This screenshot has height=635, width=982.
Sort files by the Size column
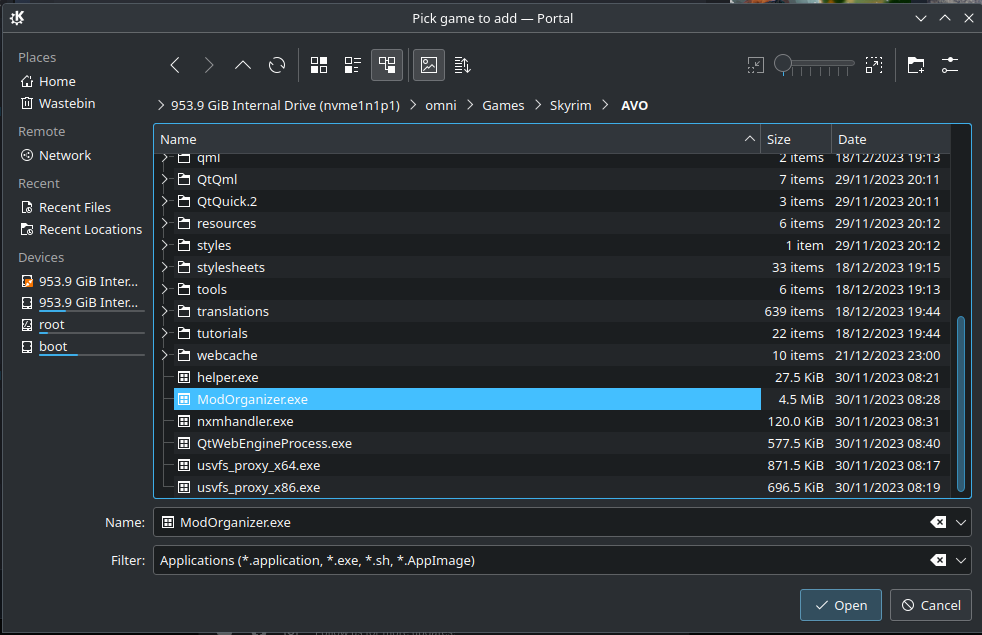[795, 139]
